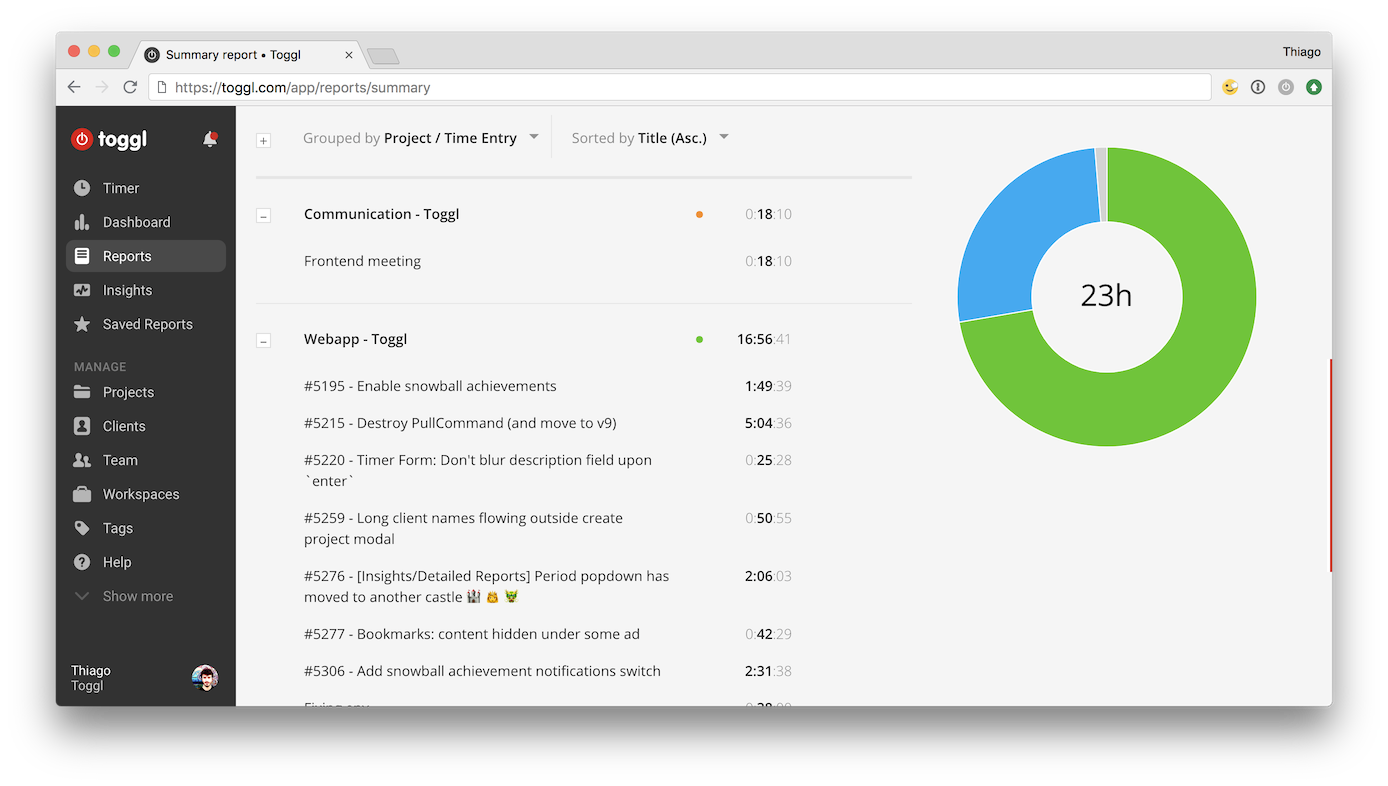The height and width of the screenshot is (786, 1388).
Task: Open a new browser tab
Action: [x=383, y=56]
